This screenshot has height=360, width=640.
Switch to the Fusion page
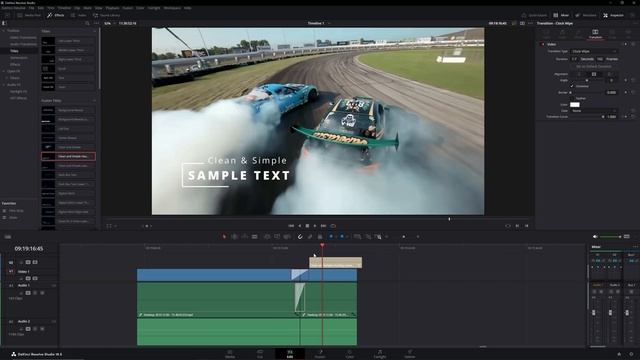[x=320, y=354]
